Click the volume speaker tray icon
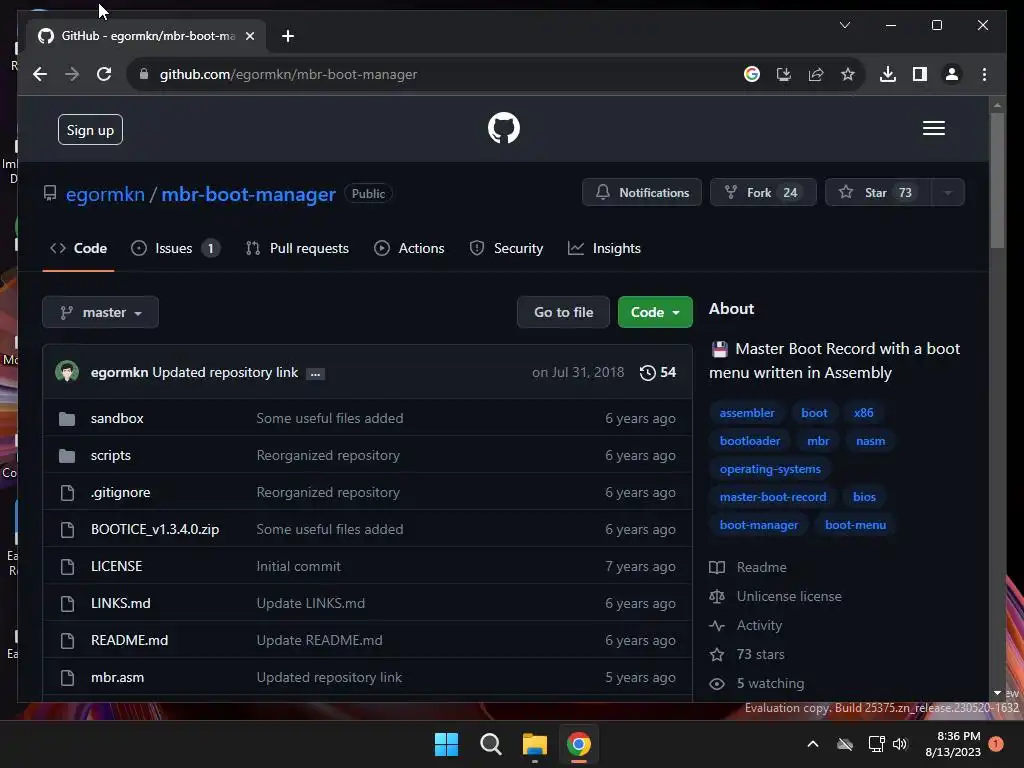 point(900,744)
